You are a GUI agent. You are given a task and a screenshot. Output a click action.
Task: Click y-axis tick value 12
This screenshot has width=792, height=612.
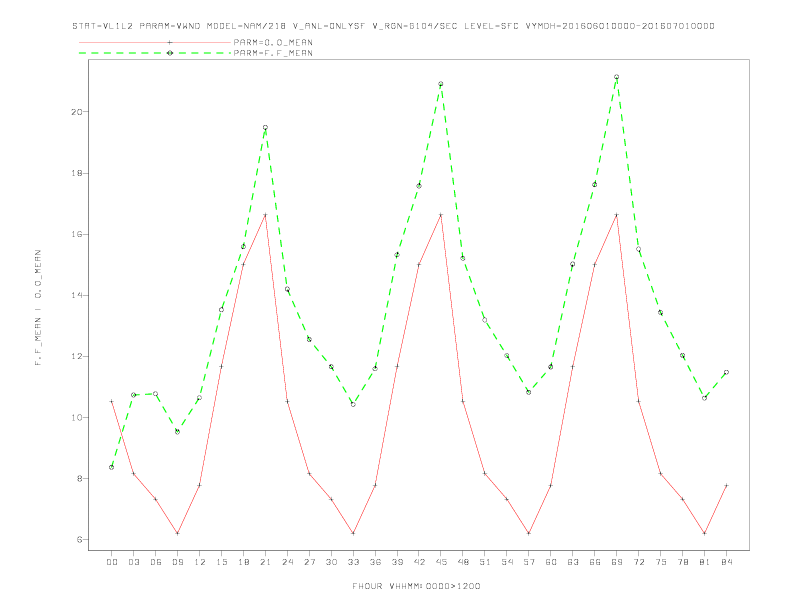[x=76, y=356]
